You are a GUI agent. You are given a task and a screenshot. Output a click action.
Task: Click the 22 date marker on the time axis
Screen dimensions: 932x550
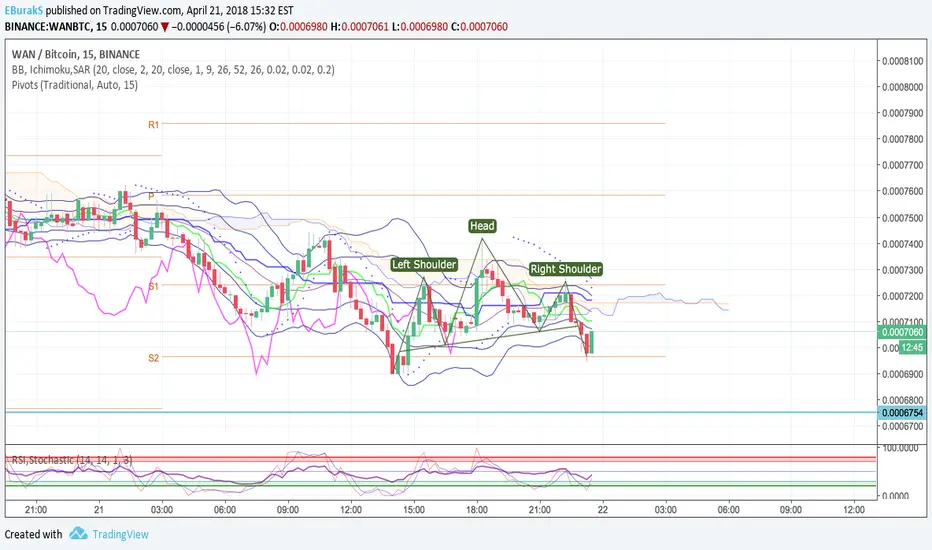603,510
